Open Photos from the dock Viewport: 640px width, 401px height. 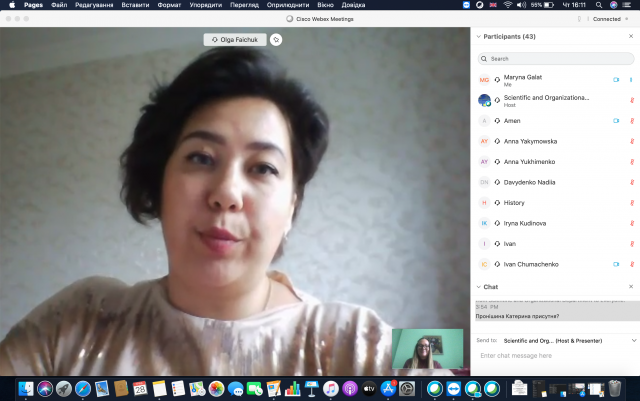[x=216, y=389]
